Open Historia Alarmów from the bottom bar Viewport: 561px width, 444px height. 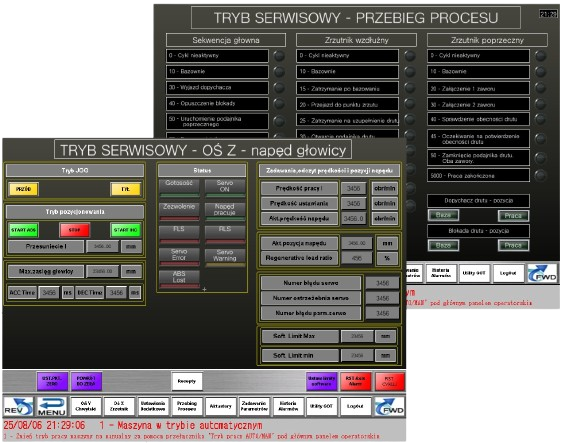[x=288, y=406]
